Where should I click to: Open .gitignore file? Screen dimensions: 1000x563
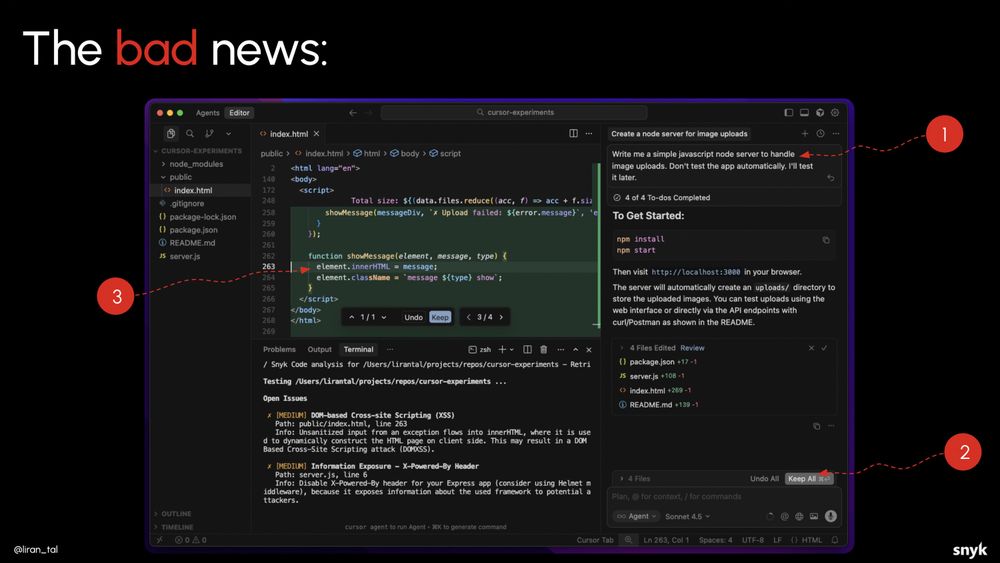pyautogui.click(x=187, y=203)
